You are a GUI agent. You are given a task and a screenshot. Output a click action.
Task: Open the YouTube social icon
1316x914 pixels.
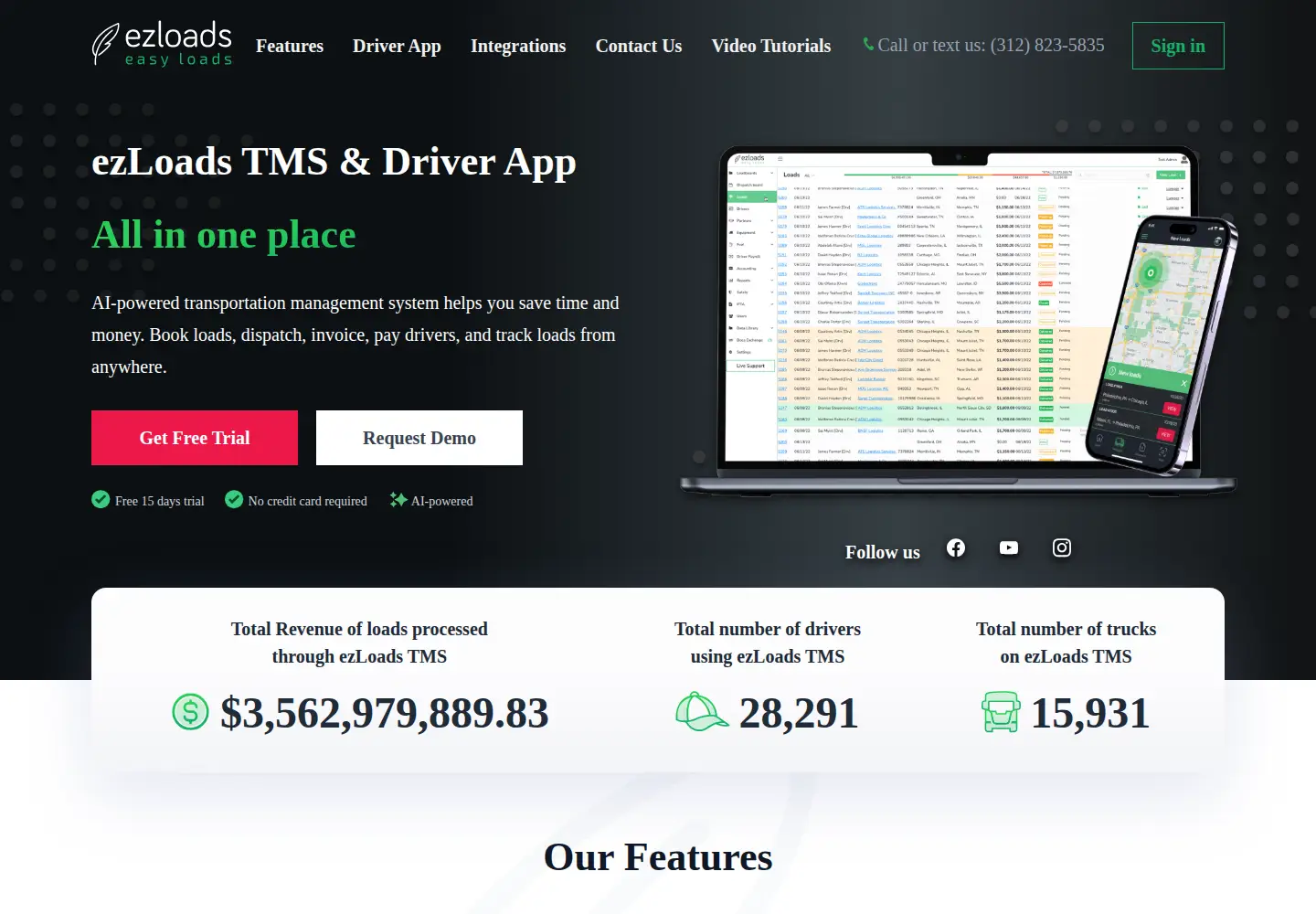1009,547
